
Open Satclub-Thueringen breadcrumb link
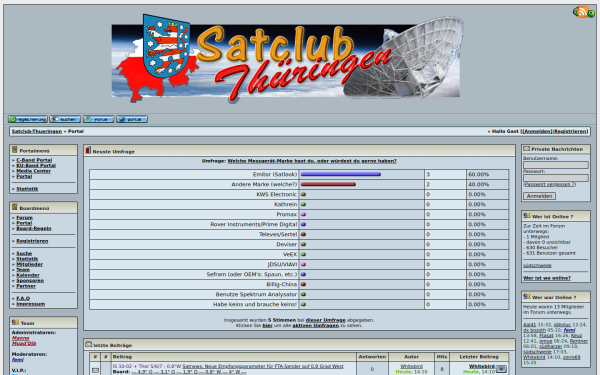point(37,131)
